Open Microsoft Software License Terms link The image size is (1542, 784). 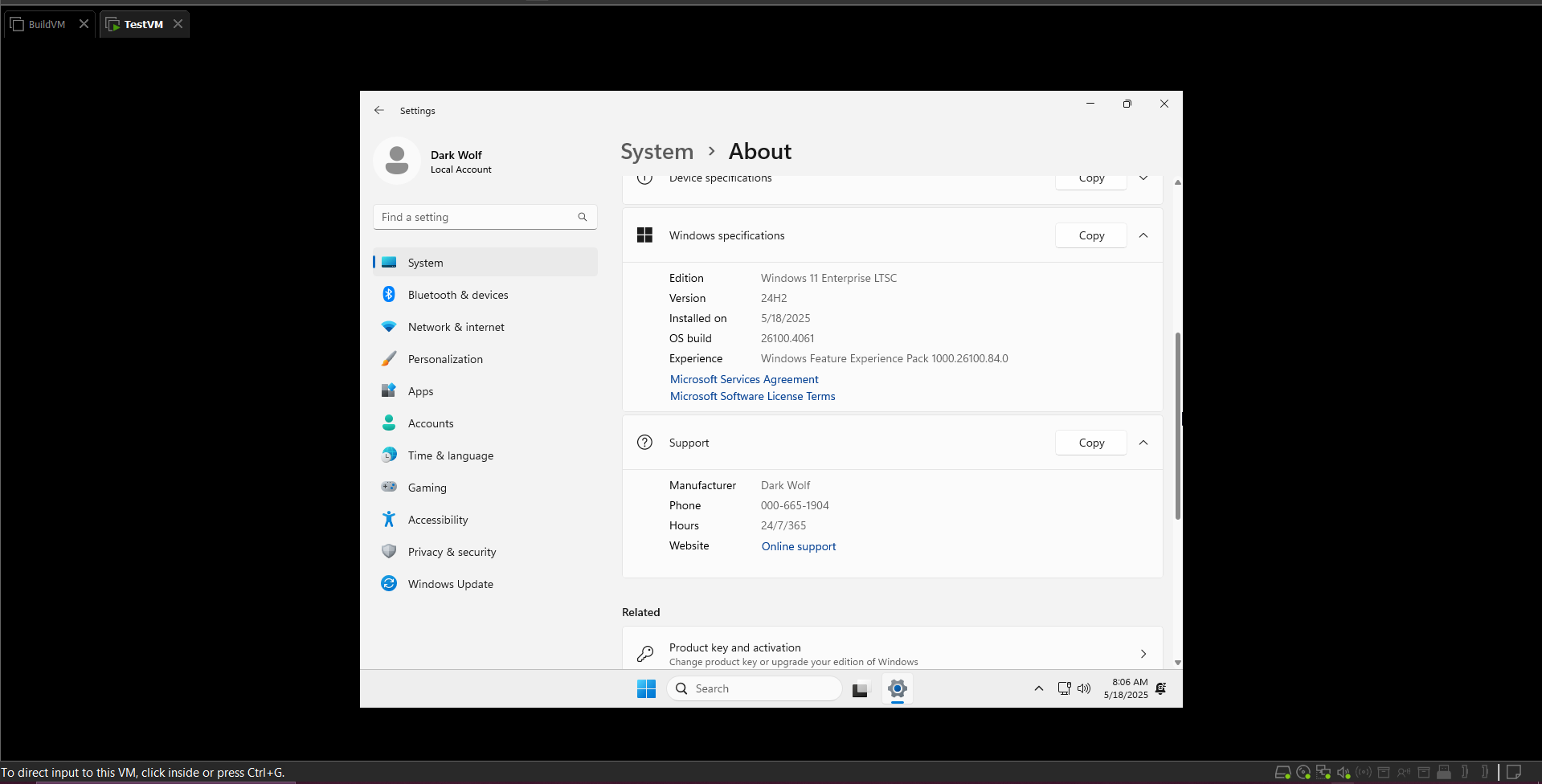[753, 396]
